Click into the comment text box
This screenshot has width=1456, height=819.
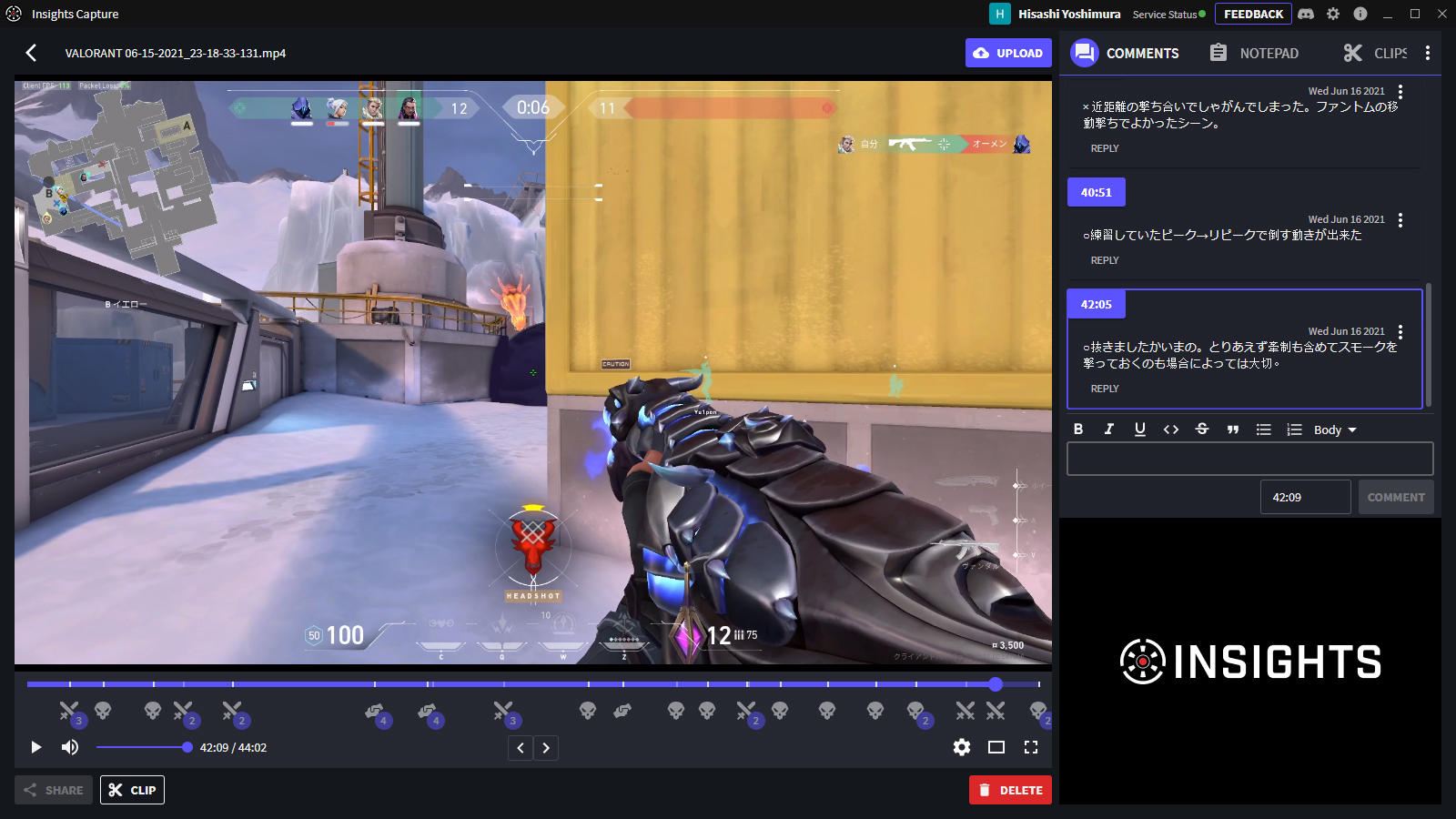[x=1249, y=459]
